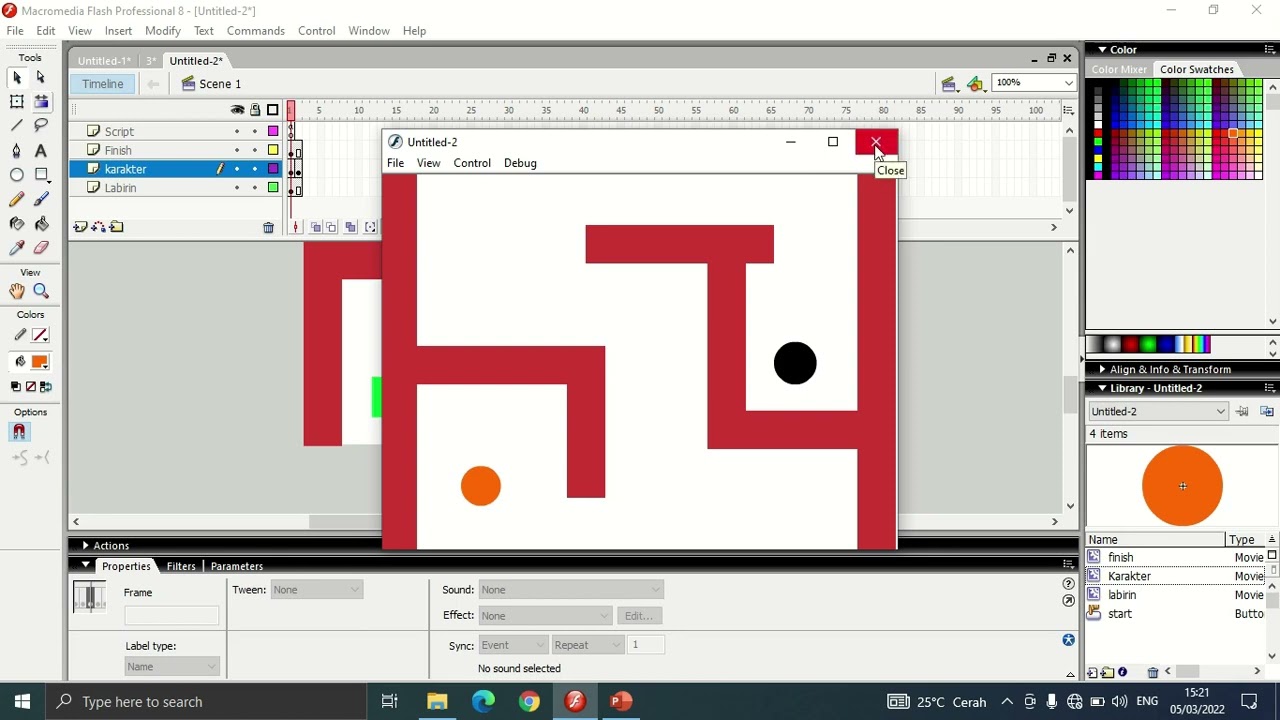
Task: Open Google Chrome from taskbar
Action: click(x=529, y=702)
